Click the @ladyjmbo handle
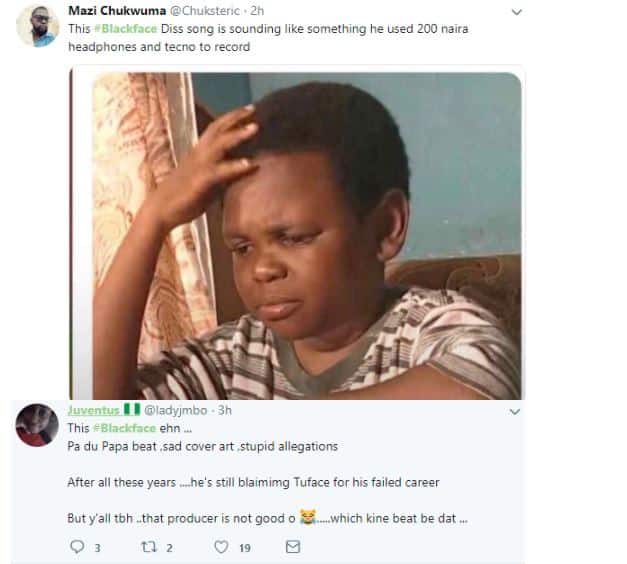This screenshot has height=564, width=627. click(x=180, y=410)
